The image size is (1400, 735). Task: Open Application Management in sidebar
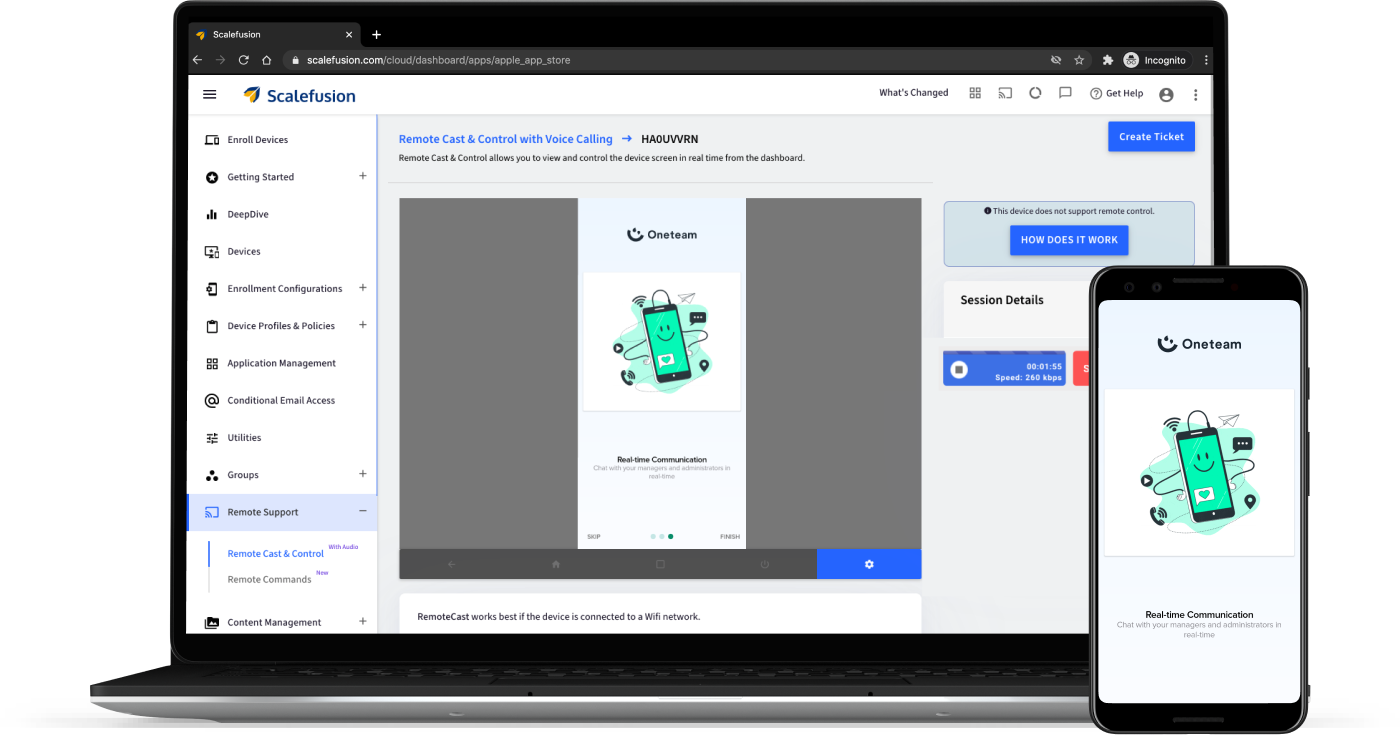click(282, 363)
